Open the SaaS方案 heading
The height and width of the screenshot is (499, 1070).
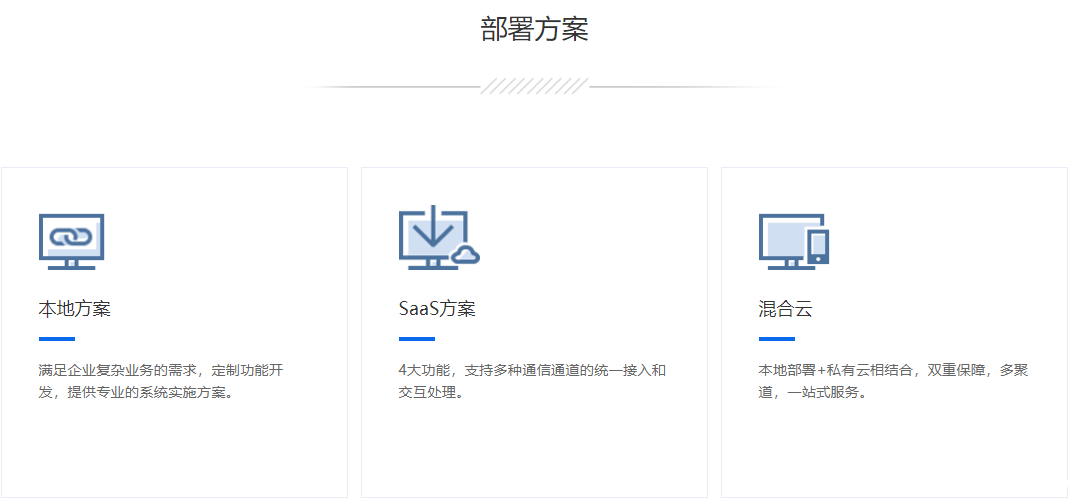click(x=437, y=308)
